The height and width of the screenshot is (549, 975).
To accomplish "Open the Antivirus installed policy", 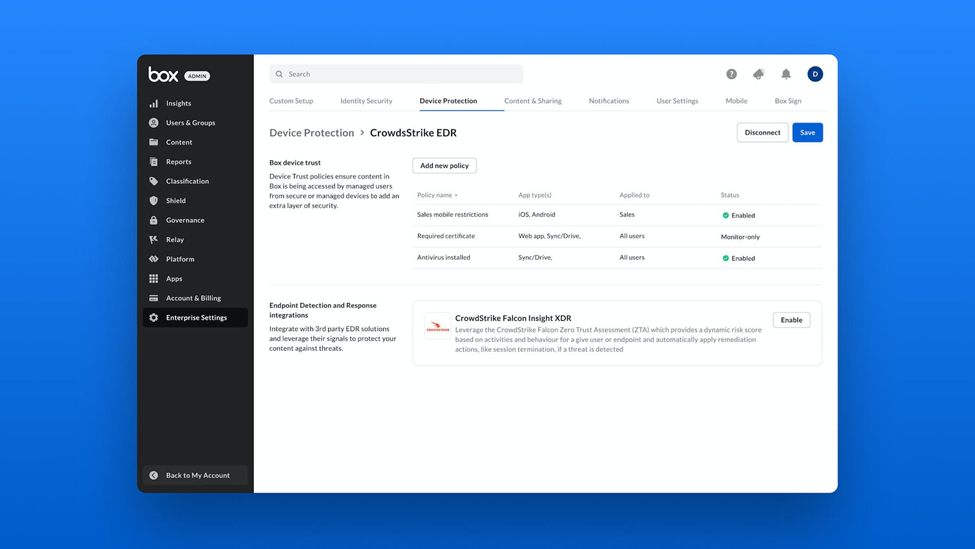I will [443, 257].
